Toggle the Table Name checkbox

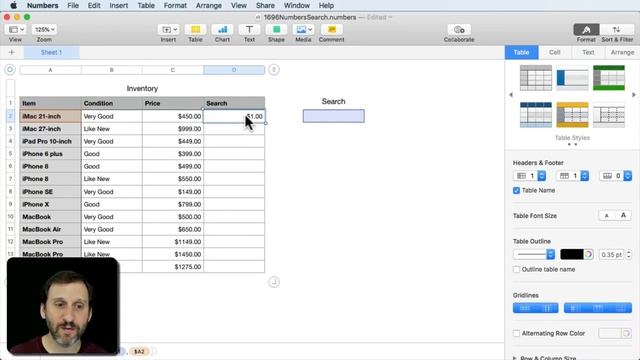pos(516,191)
